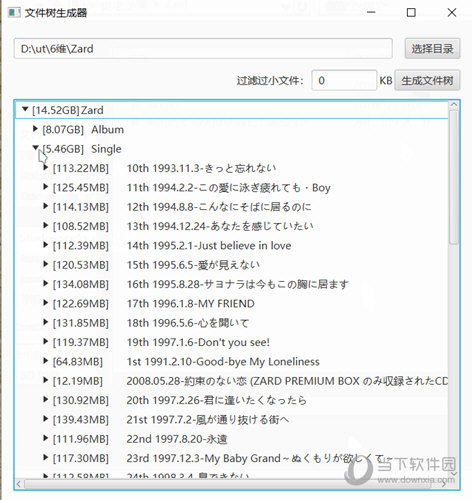Expand 19th Don't you see! folder
Viewport: 472px width, 500px height.
tap(46, 341)
